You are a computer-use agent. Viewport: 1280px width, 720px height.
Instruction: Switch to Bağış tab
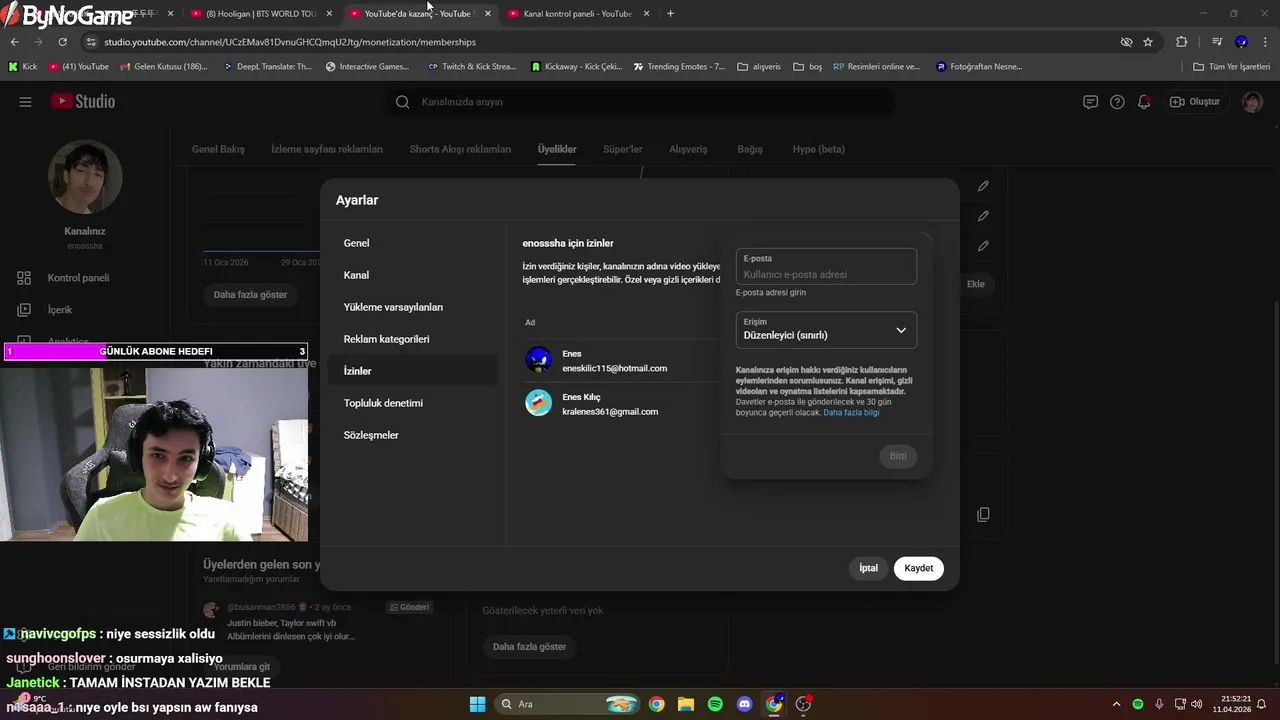coord(750,149)
